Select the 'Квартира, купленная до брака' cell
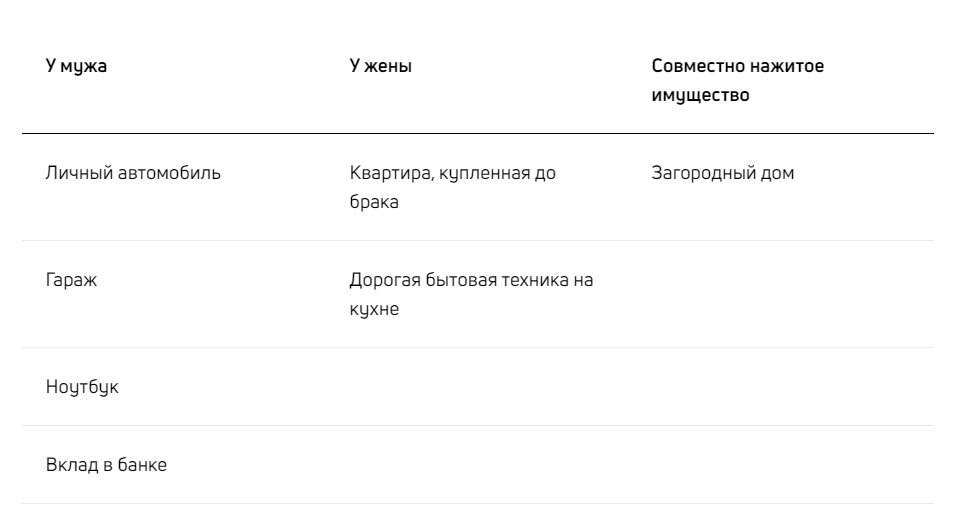 (x=452, y=187)
